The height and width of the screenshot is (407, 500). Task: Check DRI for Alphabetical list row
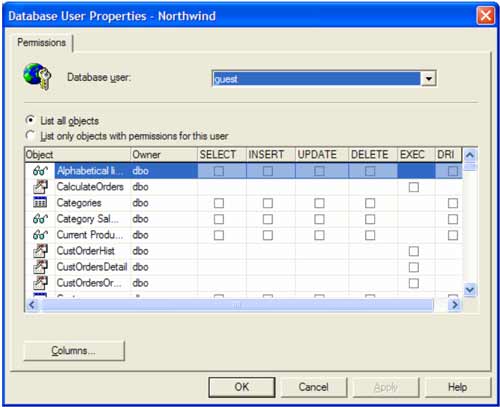453,171
